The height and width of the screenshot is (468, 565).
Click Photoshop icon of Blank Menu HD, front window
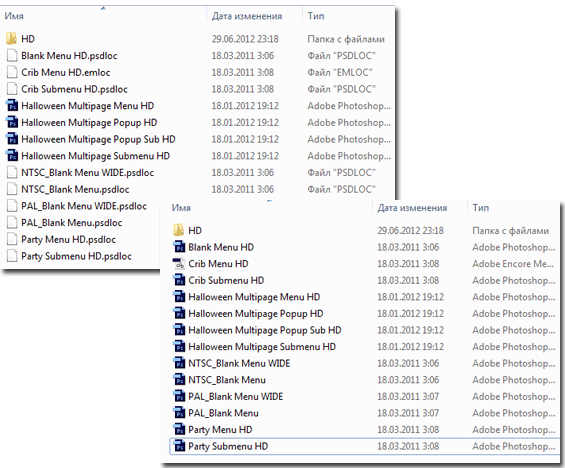point(179,247)
